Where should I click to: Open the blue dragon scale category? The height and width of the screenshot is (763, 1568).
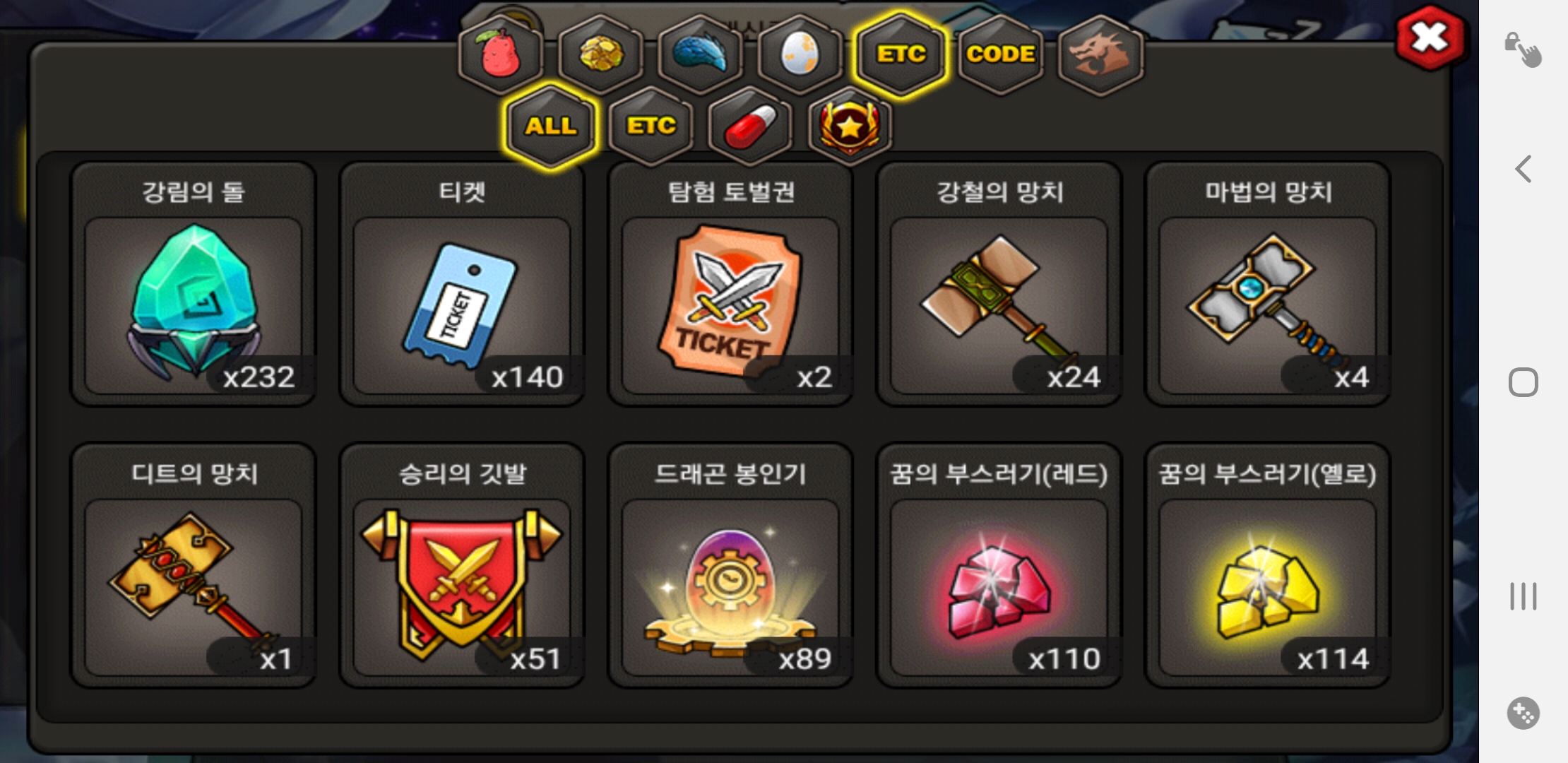click(x=700, y=54)
